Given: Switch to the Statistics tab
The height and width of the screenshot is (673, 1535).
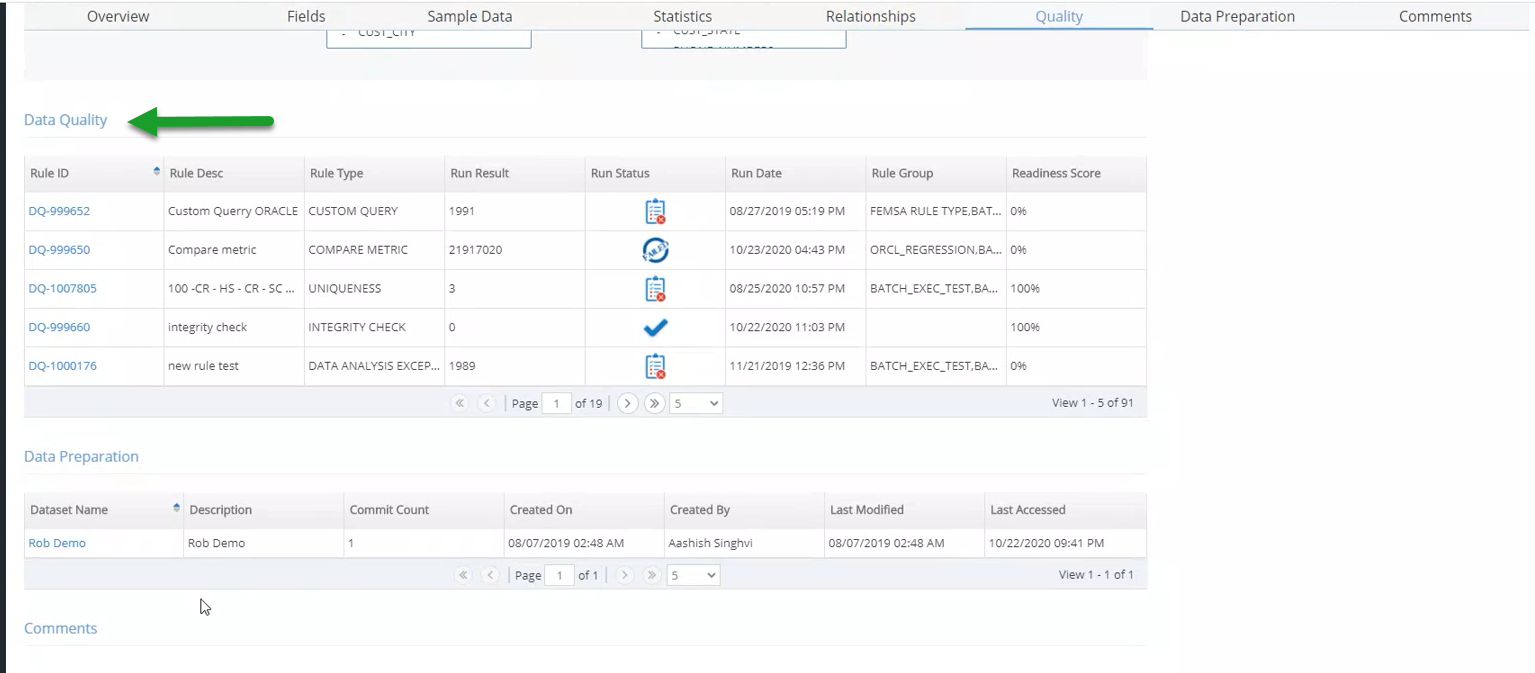Looking at the screenshot, I should tap(682, 16).
